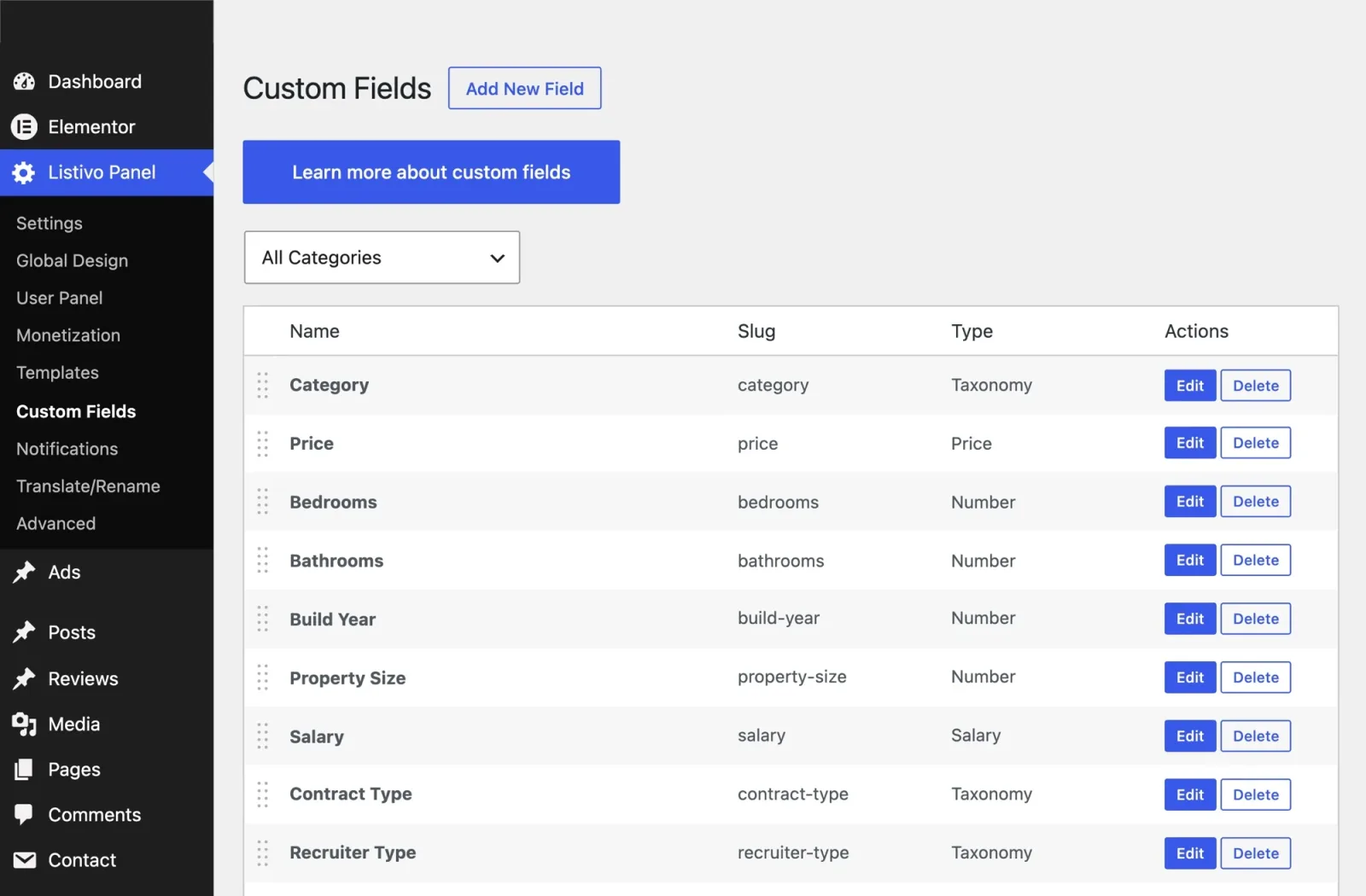
Task: Go to Settings submenu item
Action: 50,224
